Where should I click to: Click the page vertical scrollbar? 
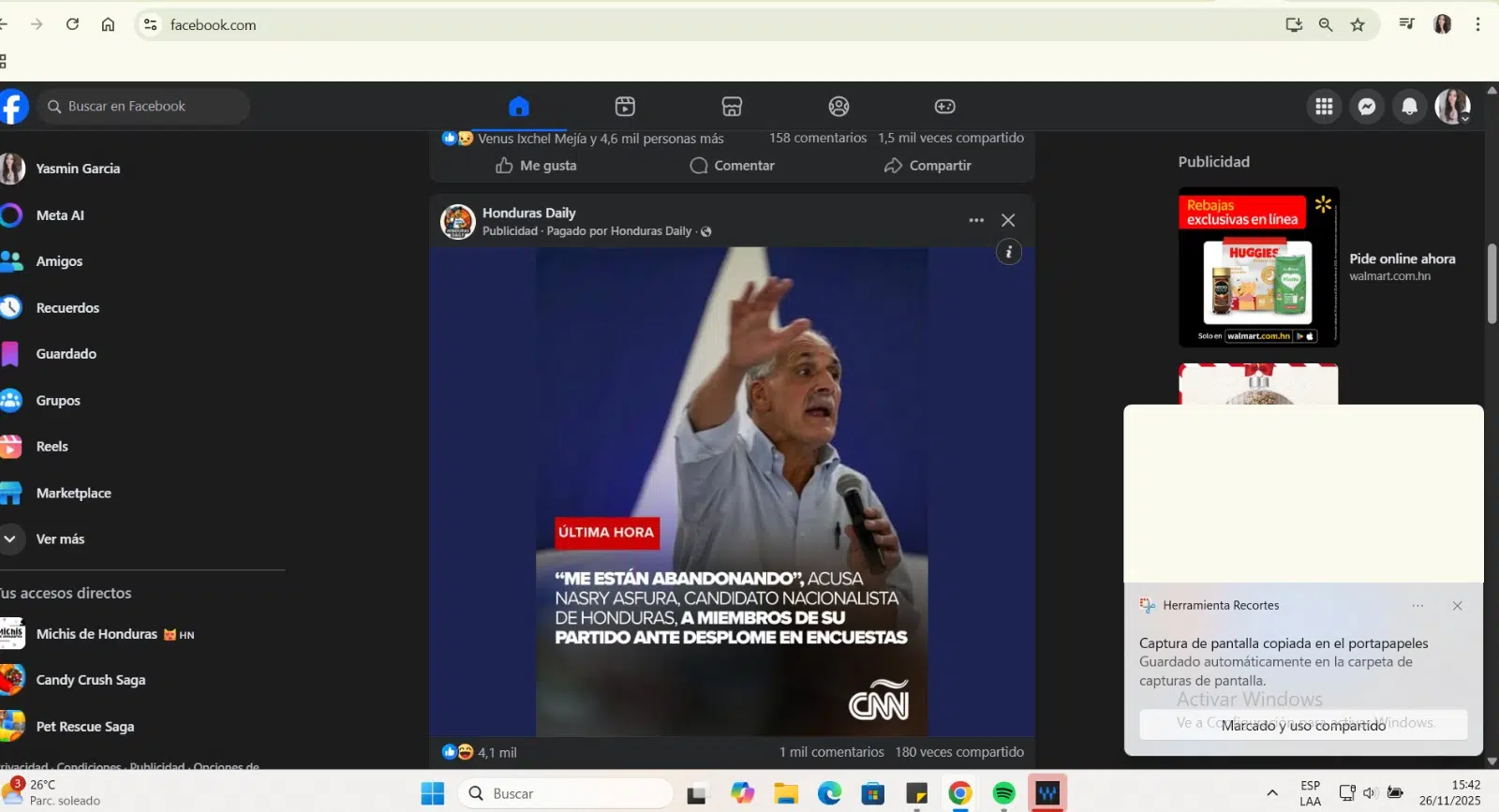(x=1492, y=283)
